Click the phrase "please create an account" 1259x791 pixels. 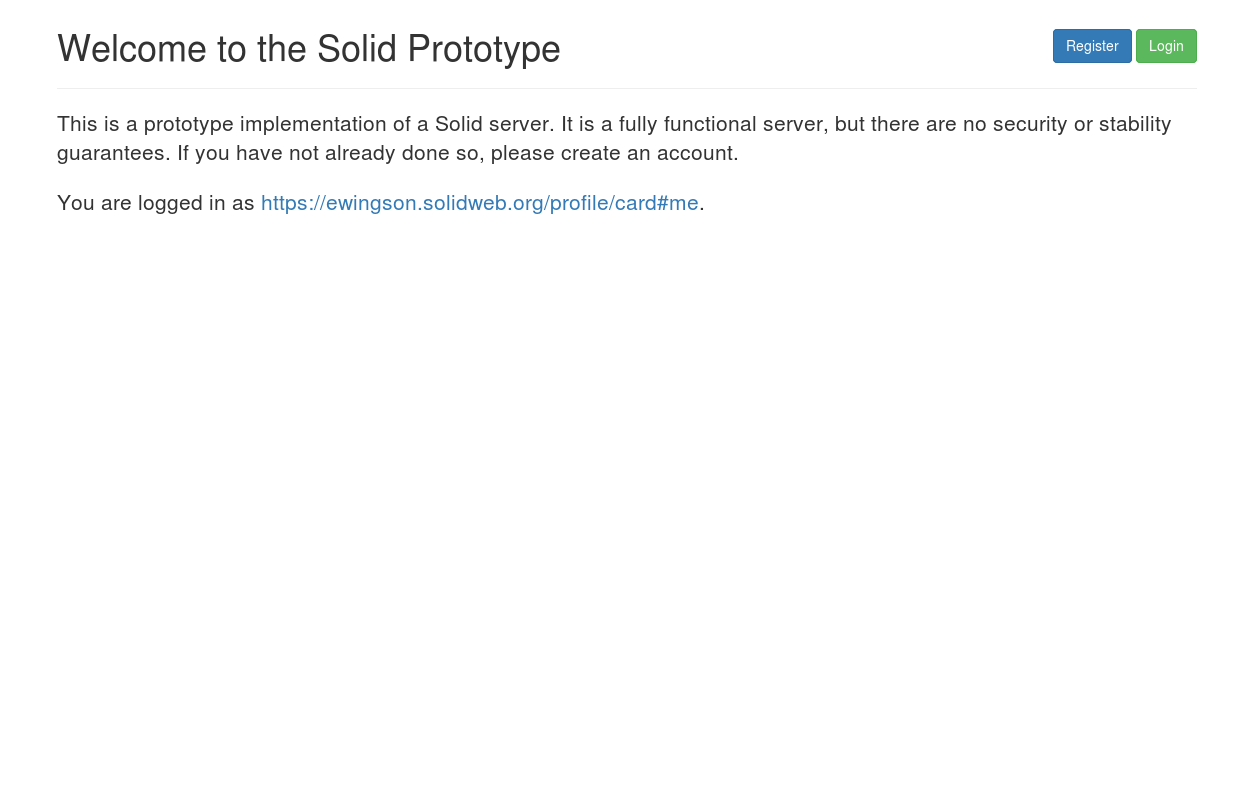point(613,153)
